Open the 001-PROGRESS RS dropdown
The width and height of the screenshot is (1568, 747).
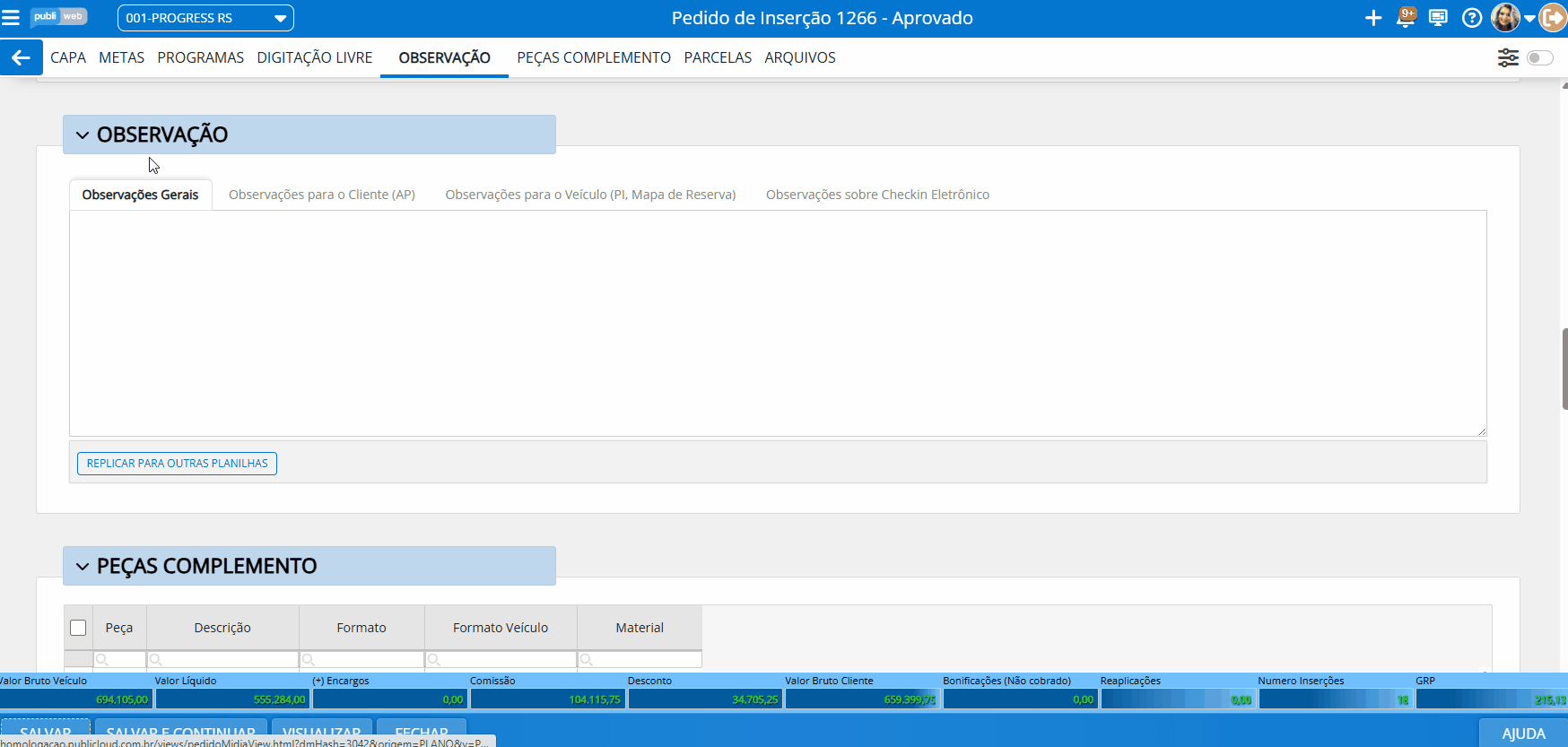coord(205,18)
